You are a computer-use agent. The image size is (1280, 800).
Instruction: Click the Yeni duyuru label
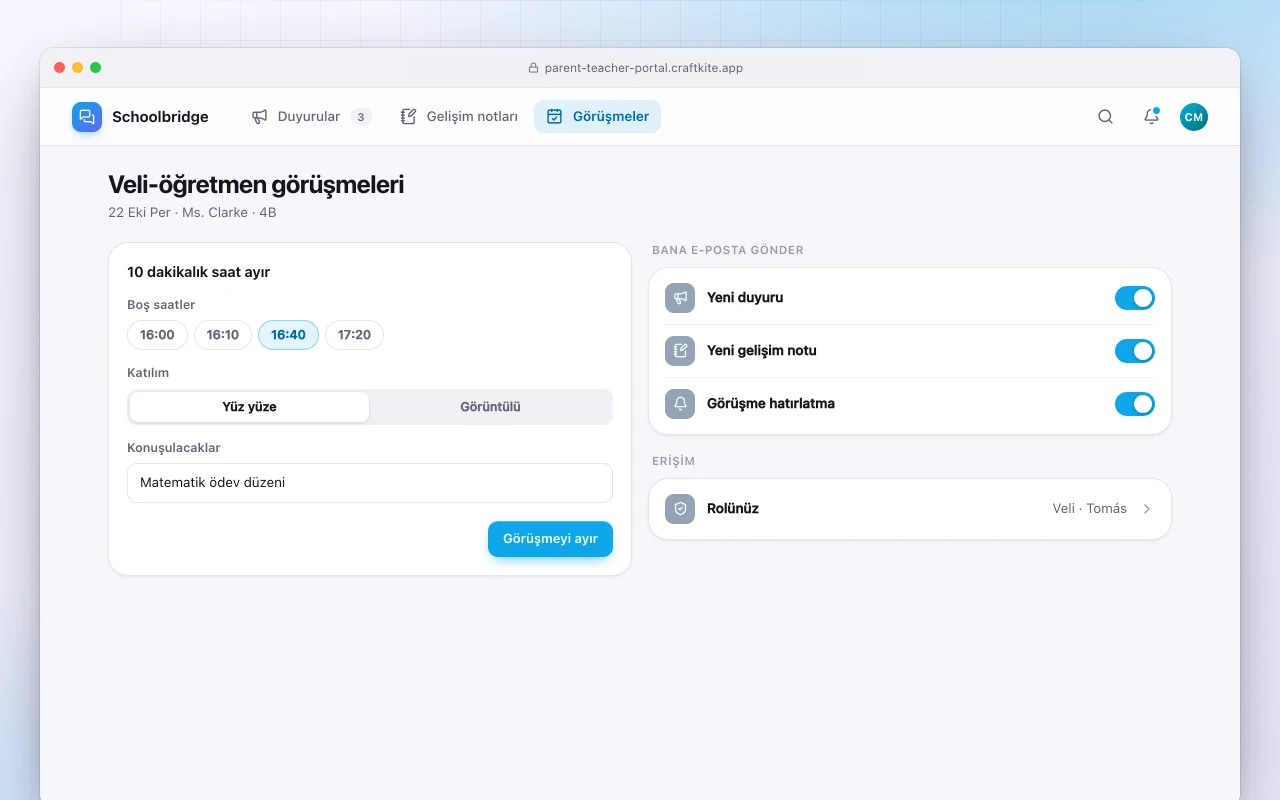pos(745,298)
